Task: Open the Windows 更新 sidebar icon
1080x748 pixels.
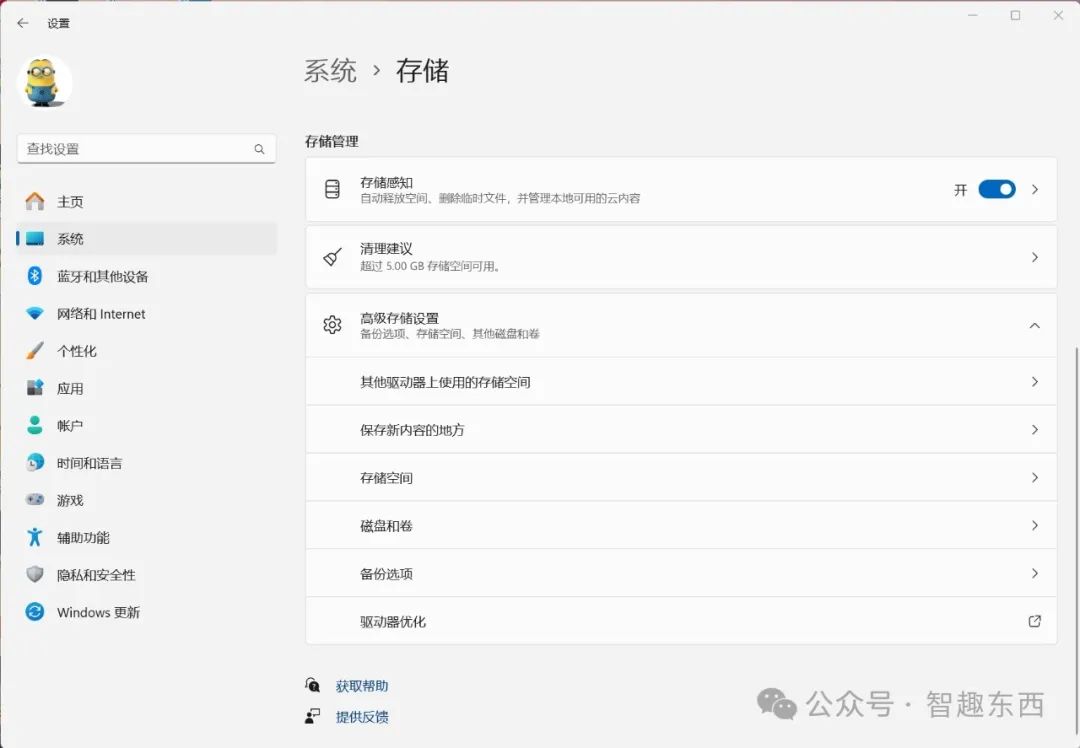Action: point(35,612)
